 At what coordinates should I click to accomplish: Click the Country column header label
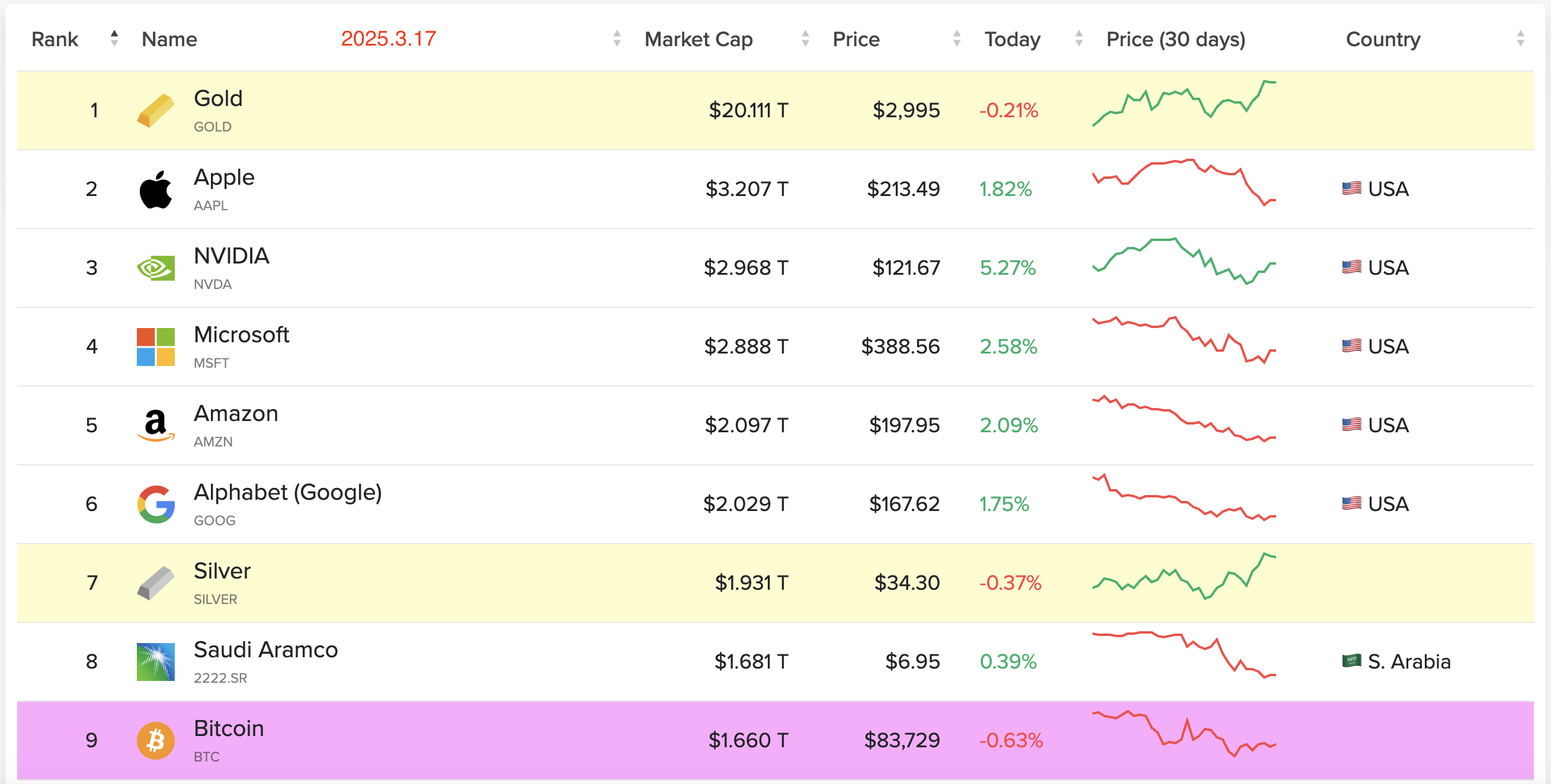click(1383, 39)
